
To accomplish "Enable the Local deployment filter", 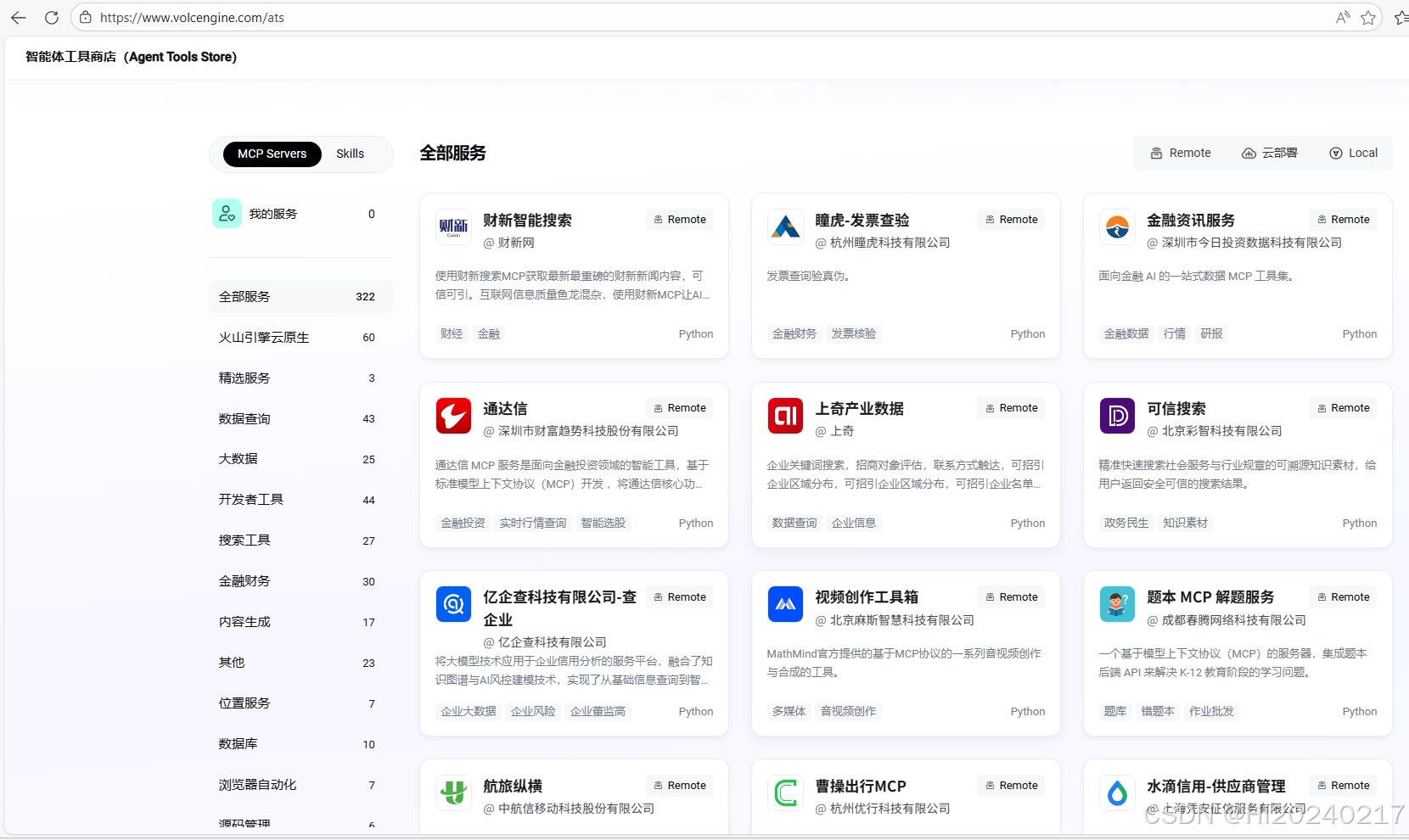I will tap(1353, 153).
